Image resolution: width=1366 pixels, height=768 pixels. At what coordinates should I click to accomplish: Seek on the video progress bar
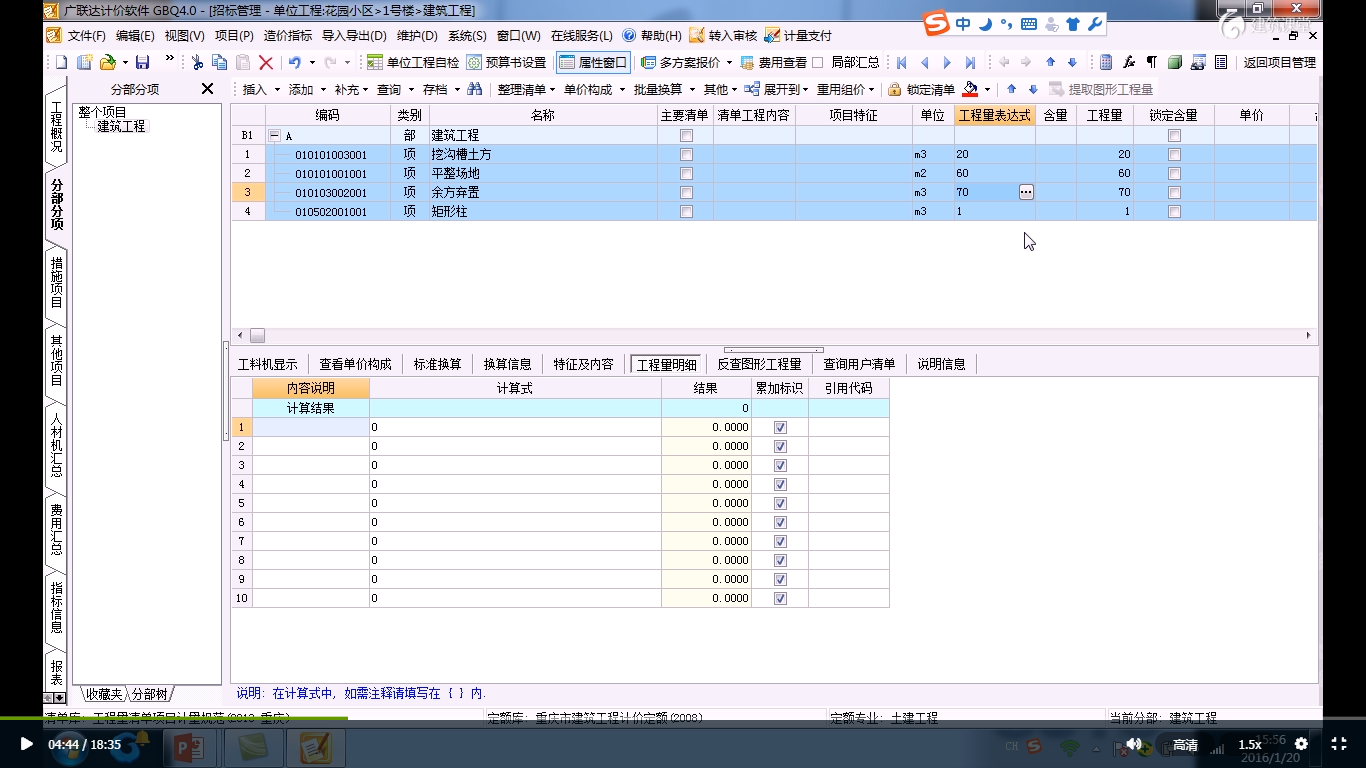[x=683, y=718]
